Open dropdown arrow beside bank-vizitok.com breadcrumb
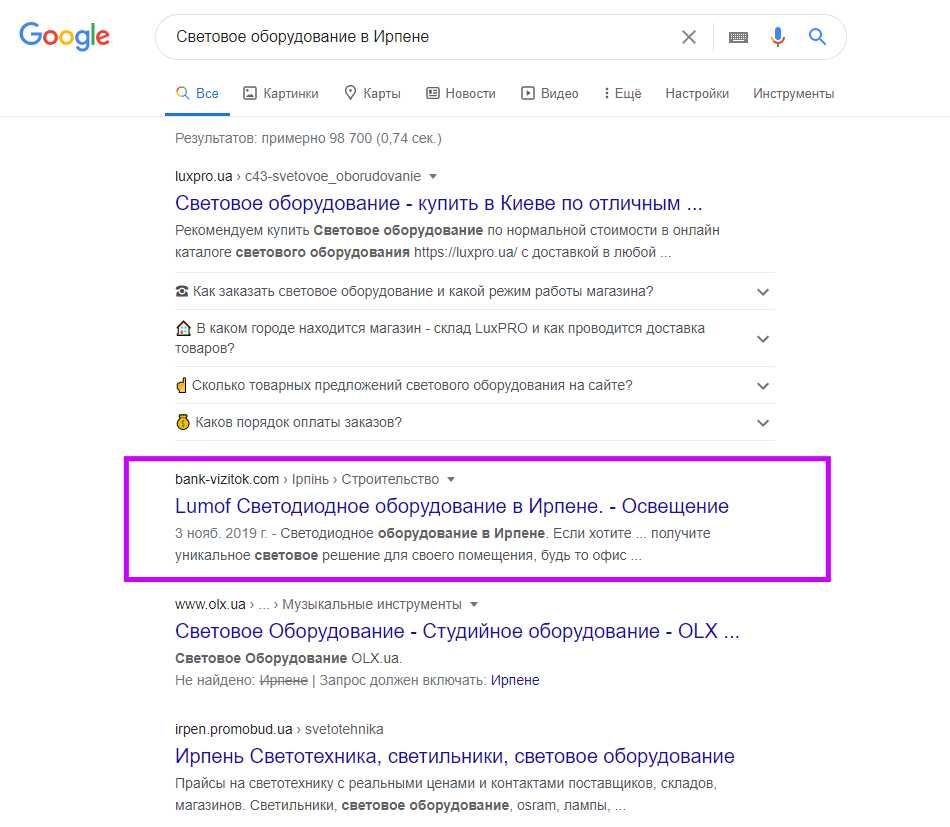Image resolution: width=950 pixels, height=827 pixels. coord(451,479)
